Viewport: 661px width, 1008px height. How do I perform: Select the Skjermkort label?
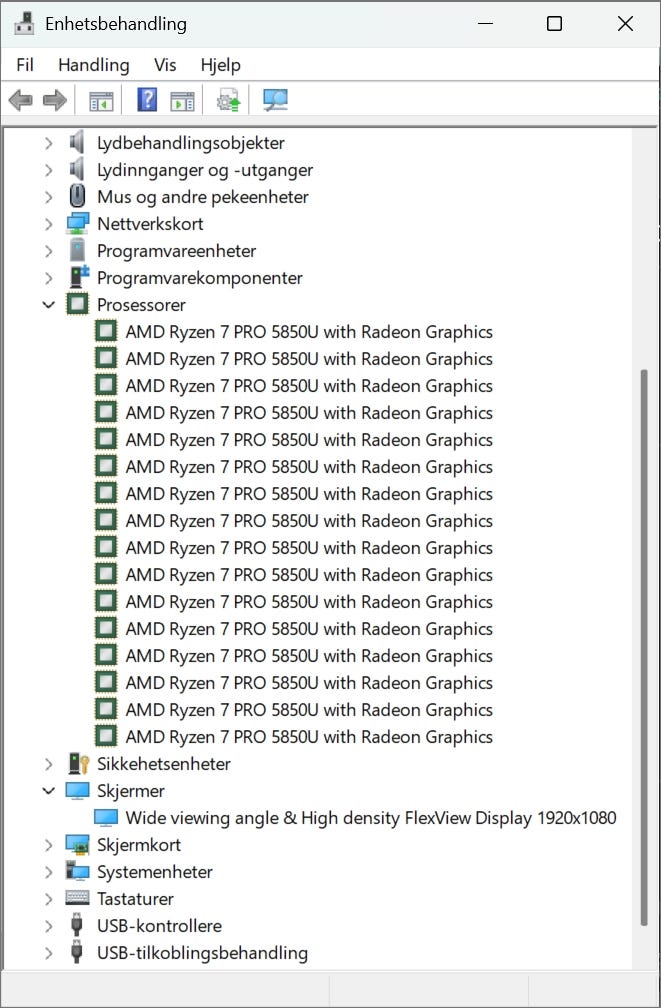[139, 845]
